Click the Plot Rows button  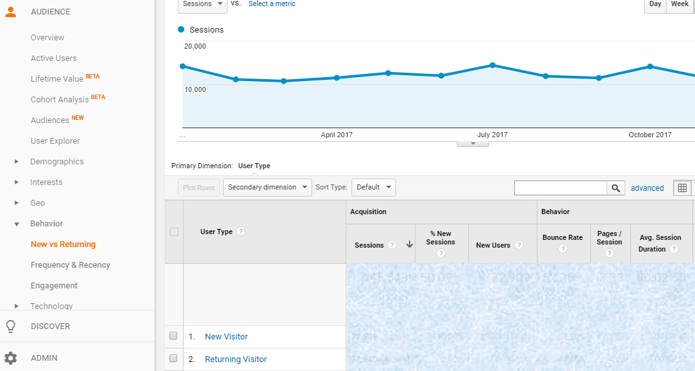coord(199,187)
